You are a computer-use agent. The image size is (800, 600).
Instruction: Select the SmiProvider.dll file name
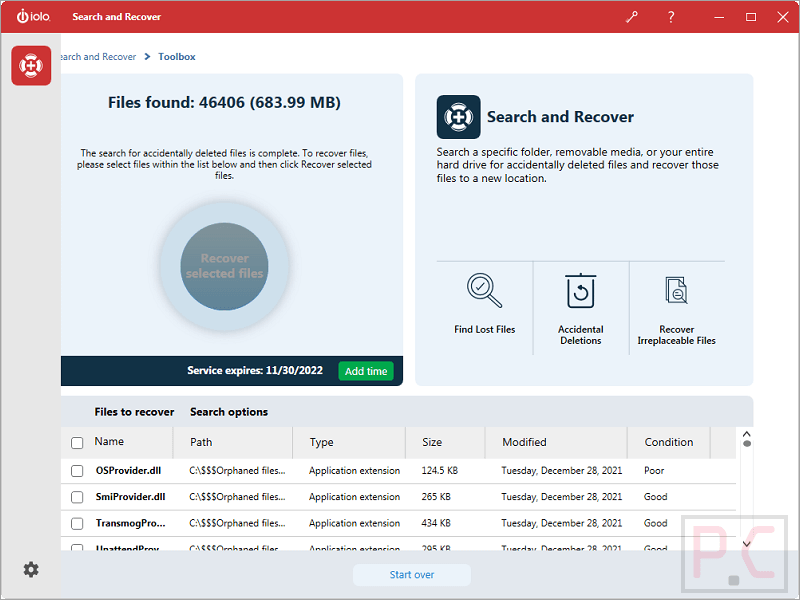tap(131, 497)
